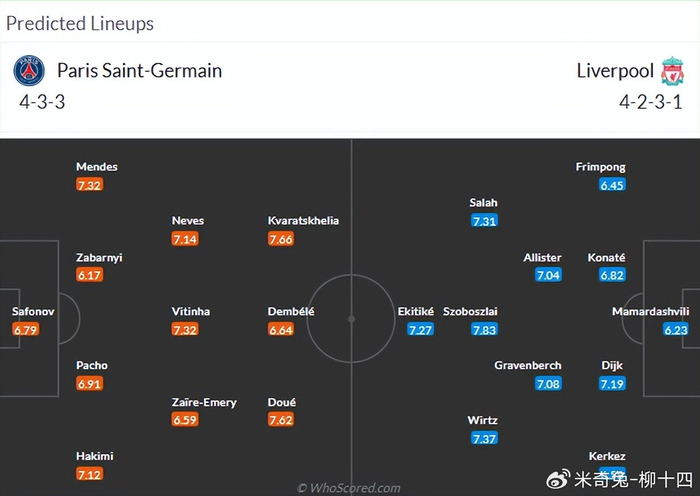Viewport: 700px width, 496px height.
Task: Select Salah's 7.31 rating badge
Action: click(x=484, y=221)
